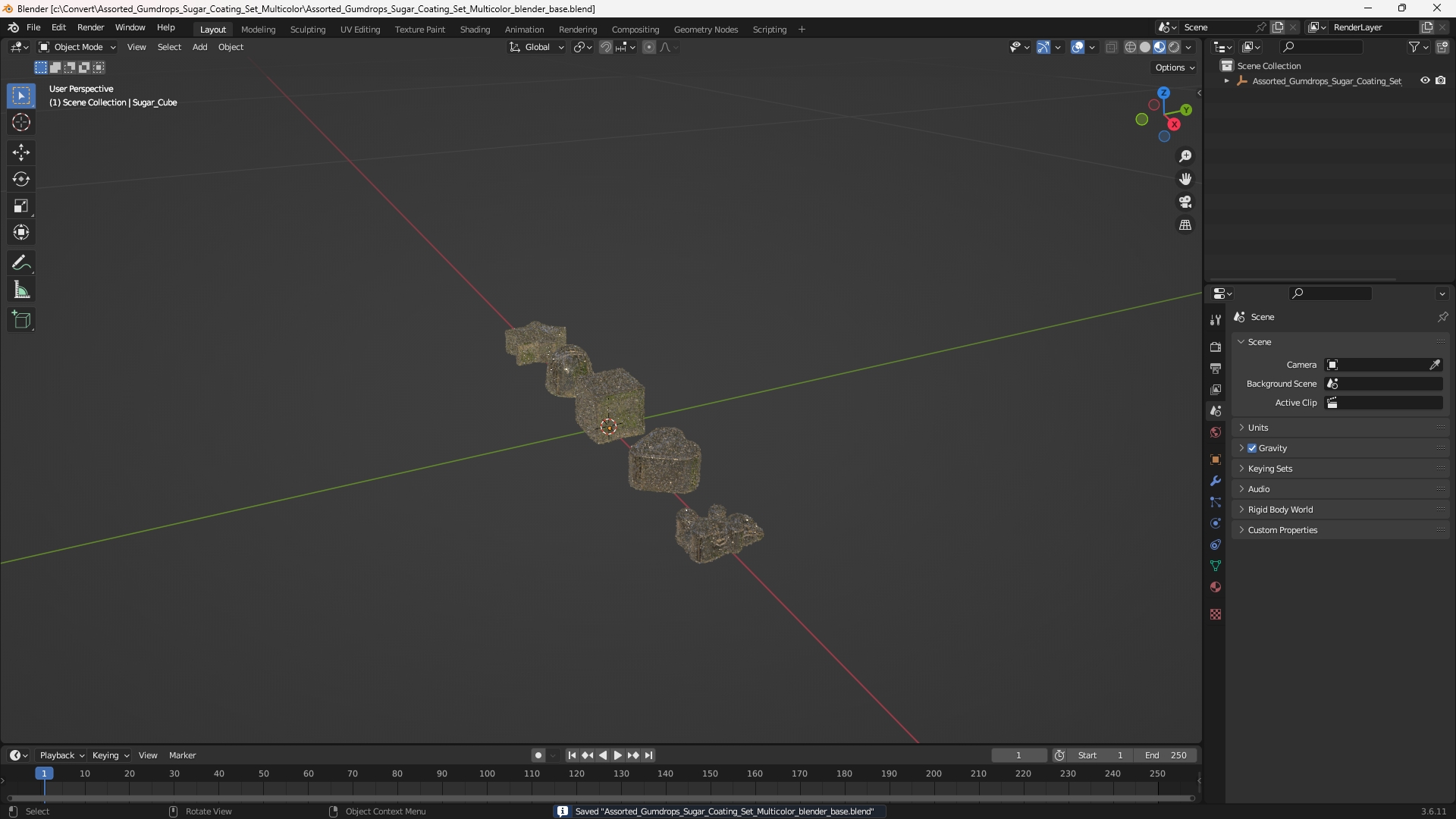This screenshot has height=819, width=1456.
Task: Toggle proportional editing in header
Action: click(x=649, y=47)
